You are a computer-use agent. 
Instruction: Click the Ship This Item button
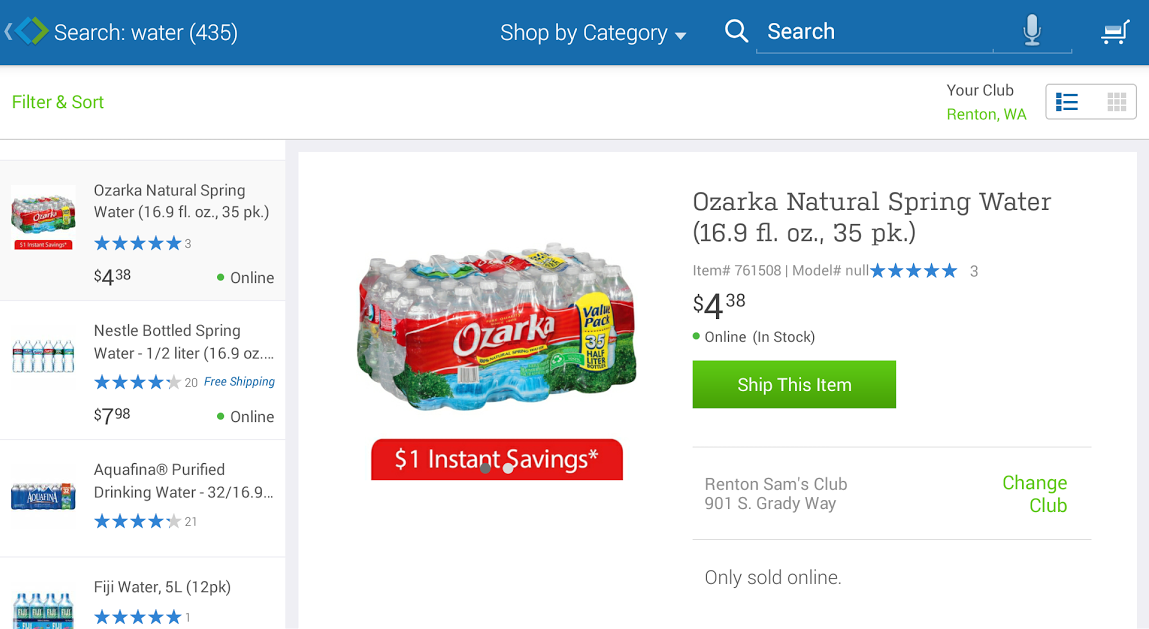click(794, 385)
